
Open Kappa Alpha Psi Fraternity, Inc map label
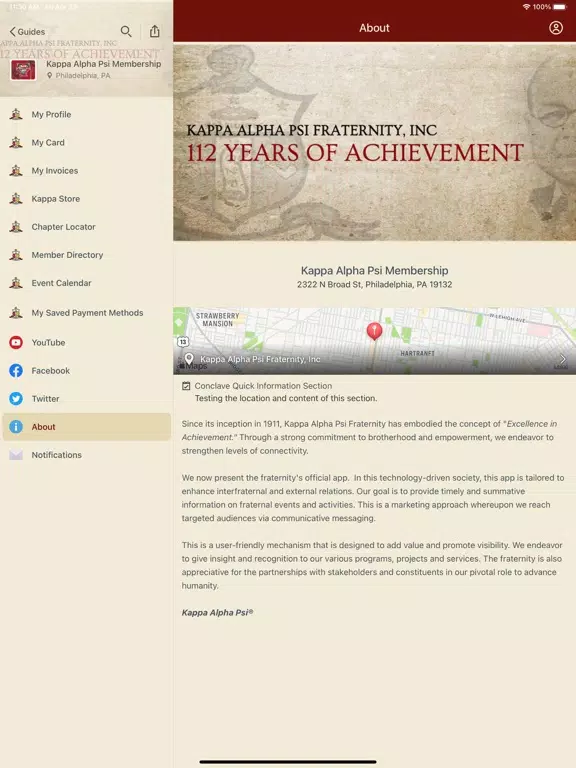[x=260, y=359]
